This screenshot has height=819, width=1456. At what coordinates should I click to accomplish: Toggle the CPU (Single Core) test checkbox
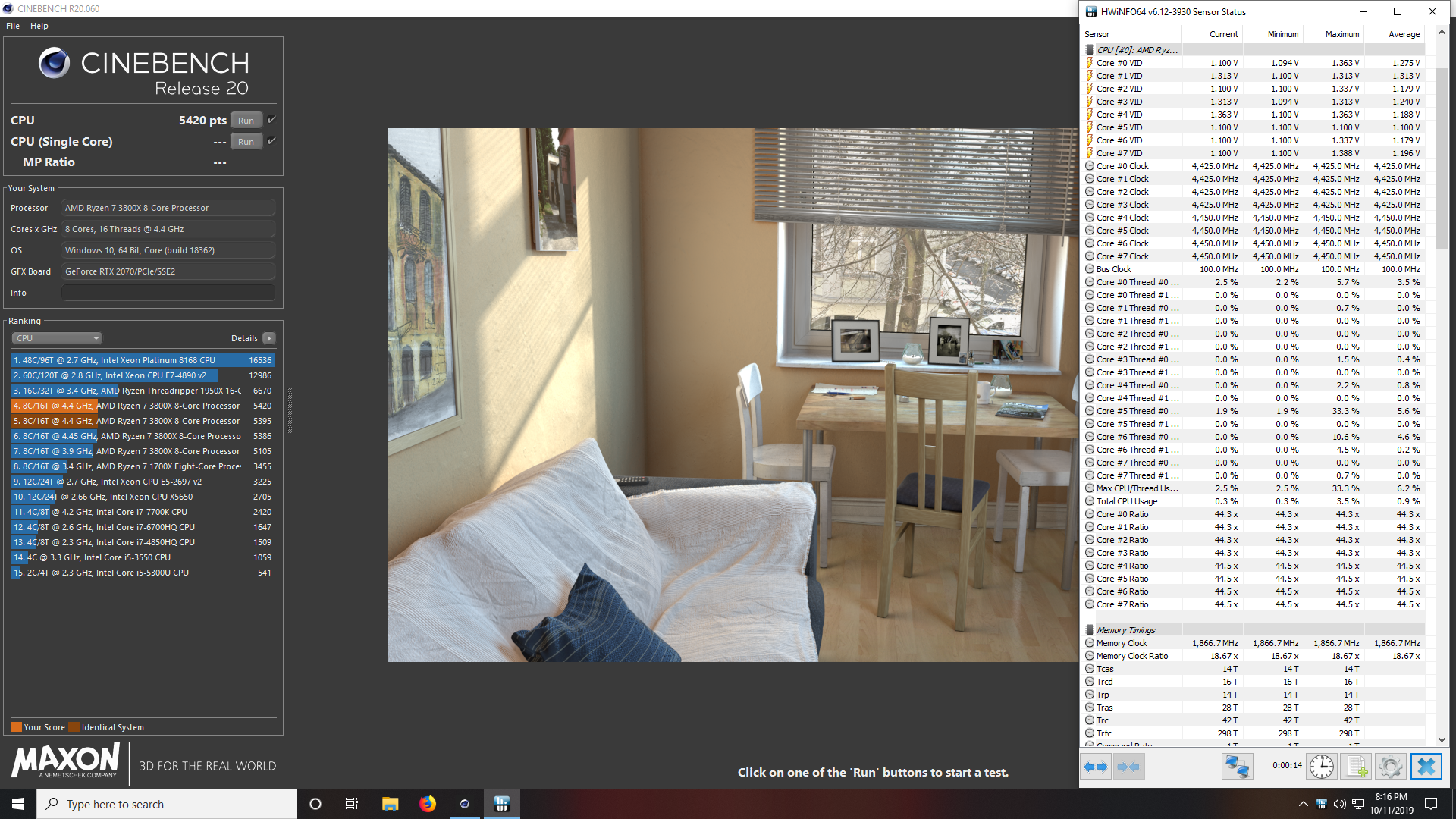pos(272,141)
